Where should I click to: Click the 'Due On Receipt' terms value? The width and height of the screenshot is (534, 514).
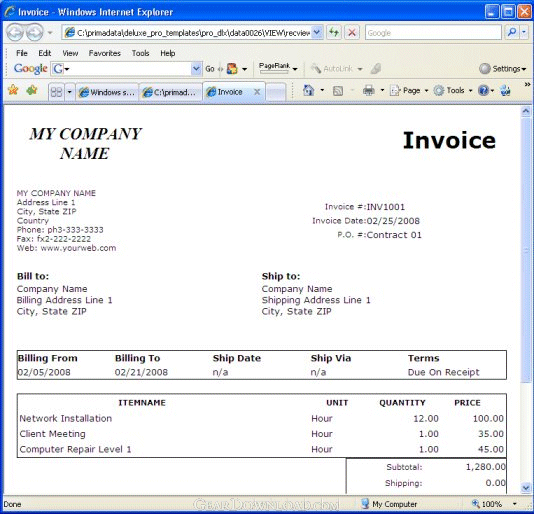[444, 372]
